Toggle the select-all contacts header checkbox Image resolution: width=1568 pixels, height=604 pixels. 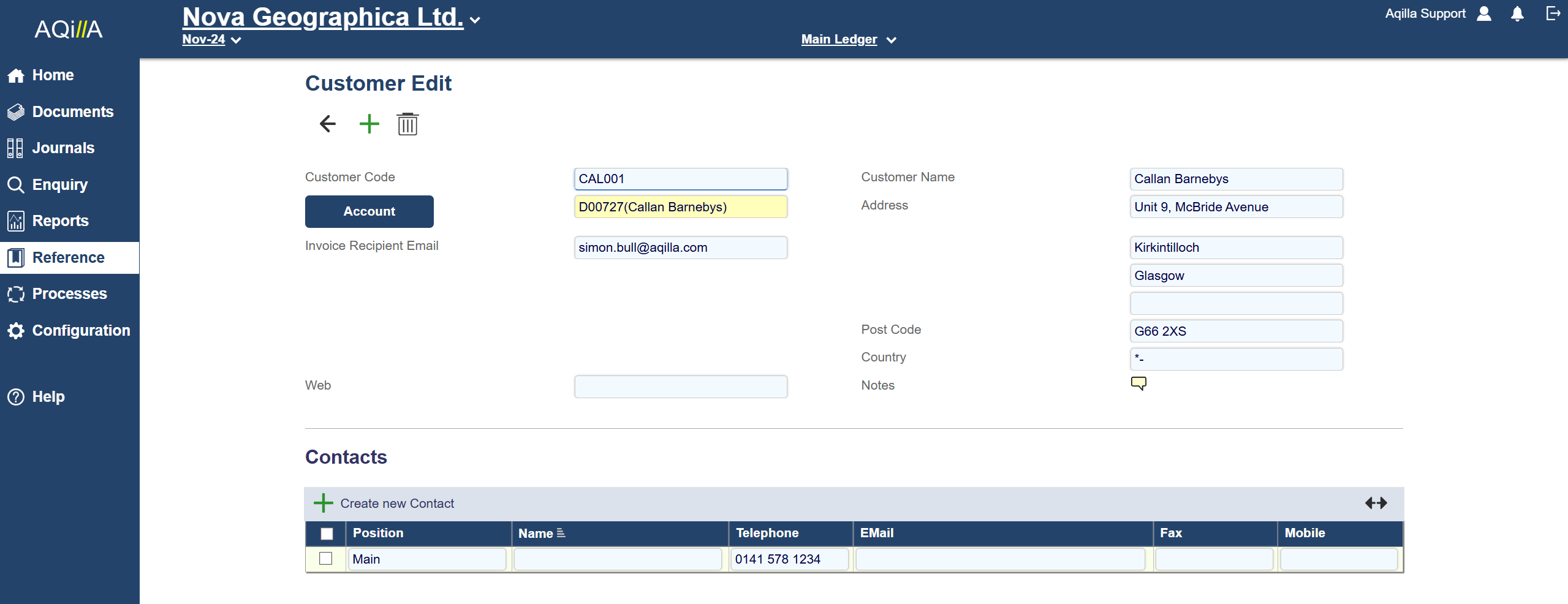click(327, 534)
